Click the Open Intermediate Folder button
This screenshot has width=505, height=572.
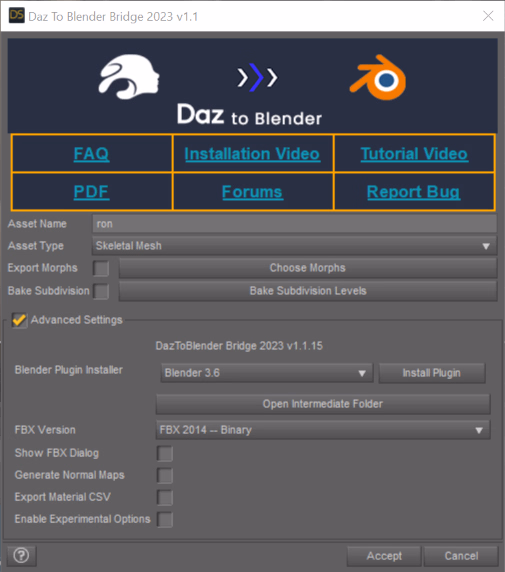[x=323, y=404]
